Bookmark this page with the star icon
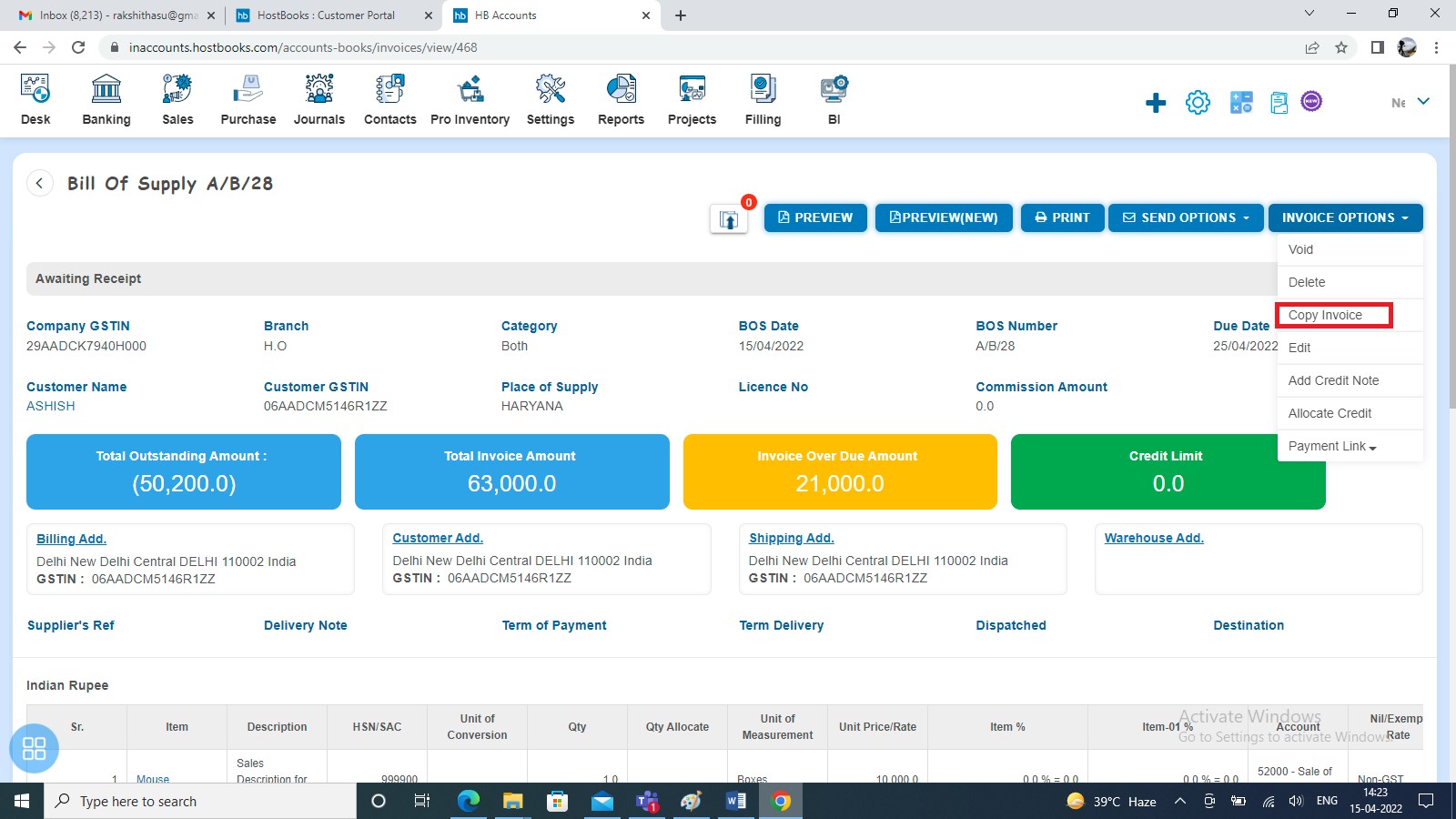This screenshot has height=819, width=1456. 1341,47
